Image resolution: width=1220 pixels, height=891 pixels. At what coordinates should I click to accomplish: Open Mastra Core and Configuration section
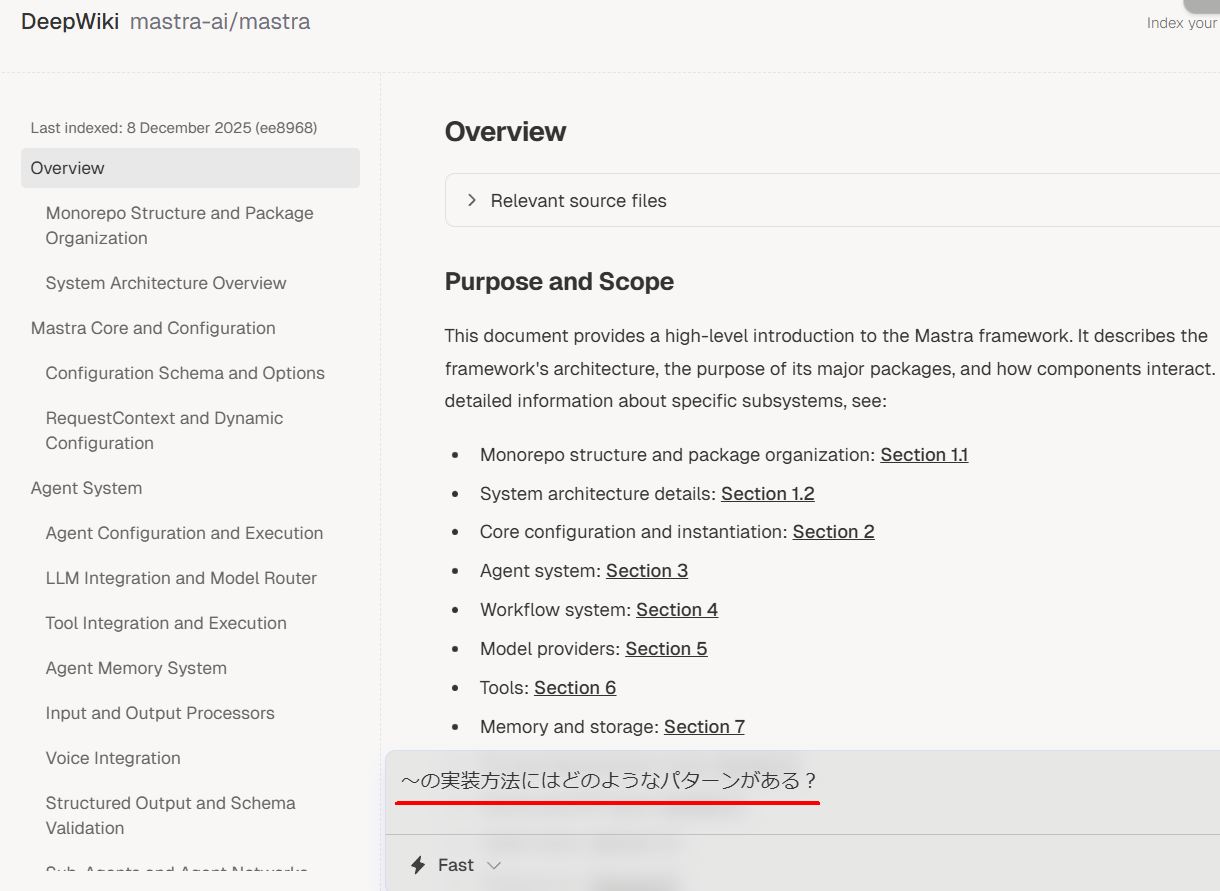pyautogui.click(x=153, y=328)
